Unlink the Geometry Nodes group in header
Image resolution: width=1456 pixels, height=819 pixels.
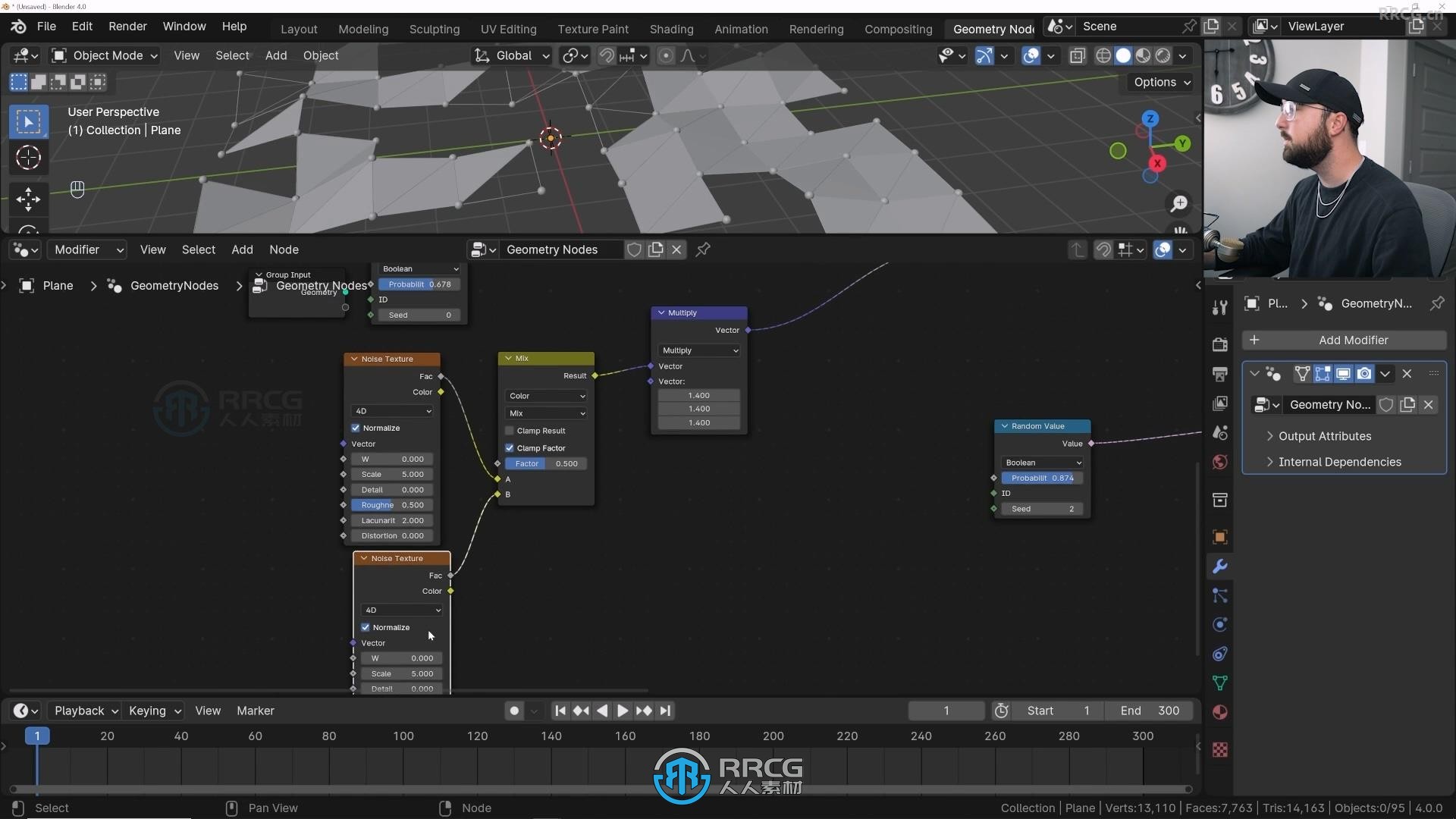tap(676, 249)
